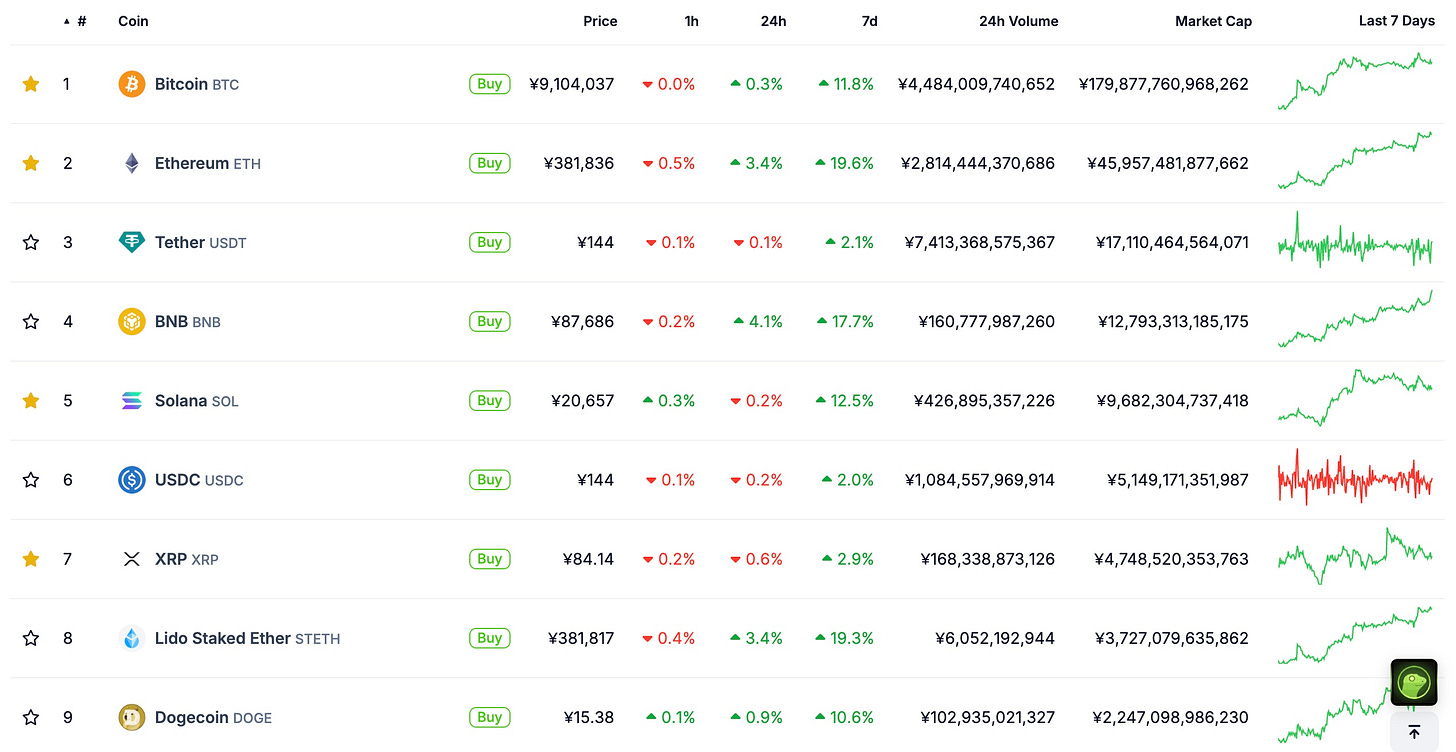Image resolution: width=1456 pixels, height=752 pixels.
Task: Click the BNB logo icon
Action: coord(132,321)
